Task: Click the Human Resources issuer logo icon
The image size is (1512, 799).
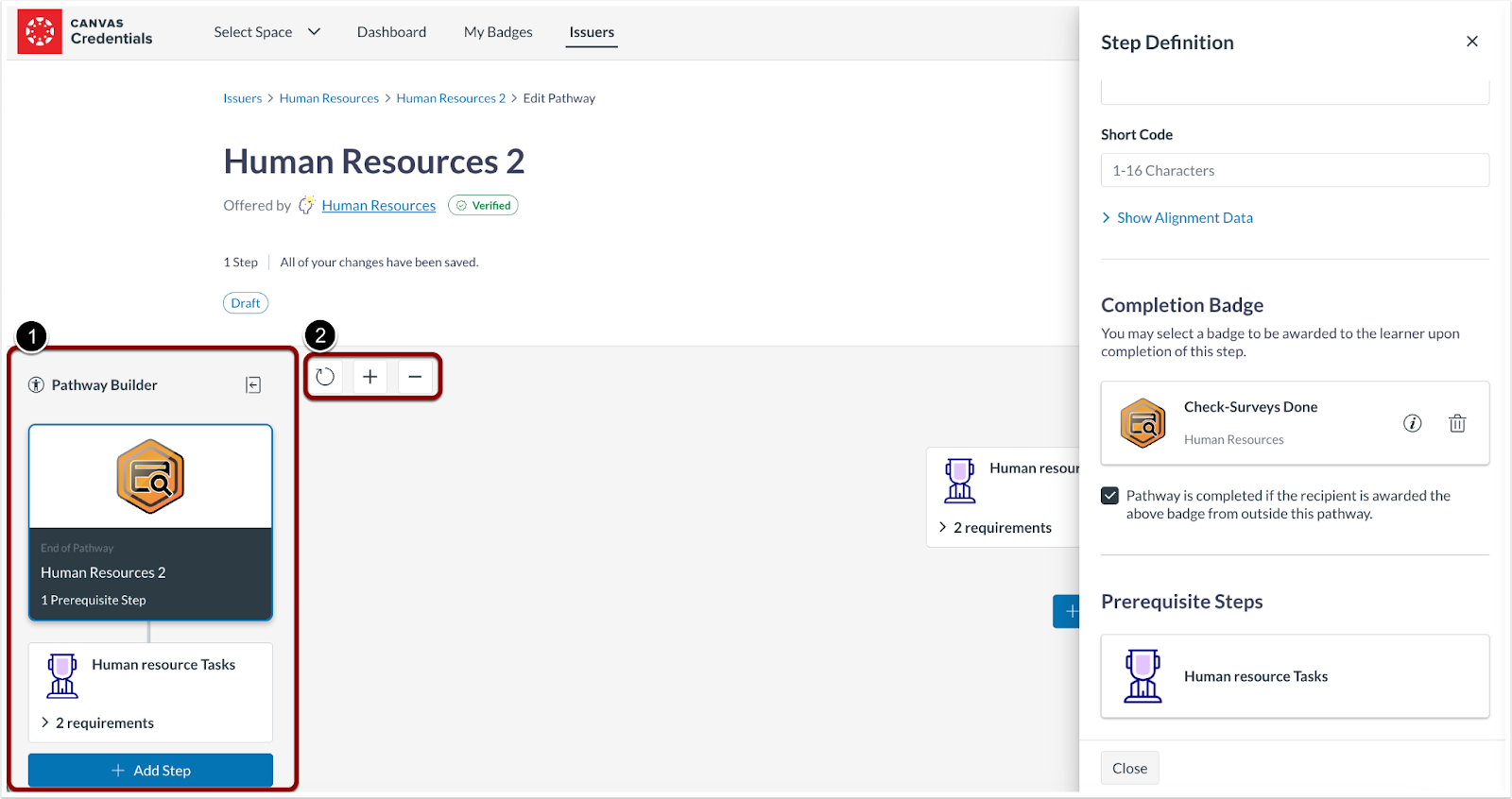Action: [307, 205]
